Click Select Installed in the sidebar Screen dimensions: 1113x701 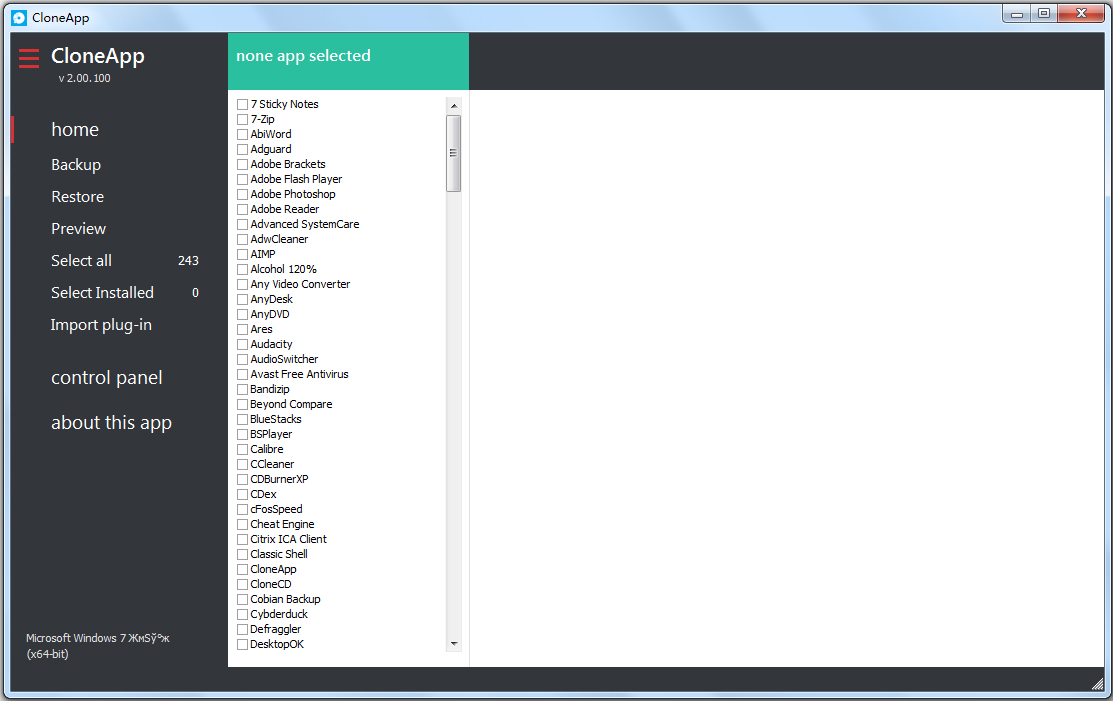pos(102,292)
